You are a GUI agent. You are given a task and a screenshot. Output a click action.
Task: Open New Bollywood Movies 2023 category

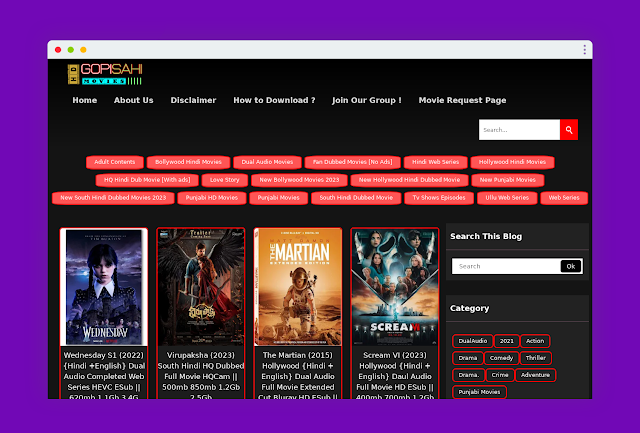[299, 180]
